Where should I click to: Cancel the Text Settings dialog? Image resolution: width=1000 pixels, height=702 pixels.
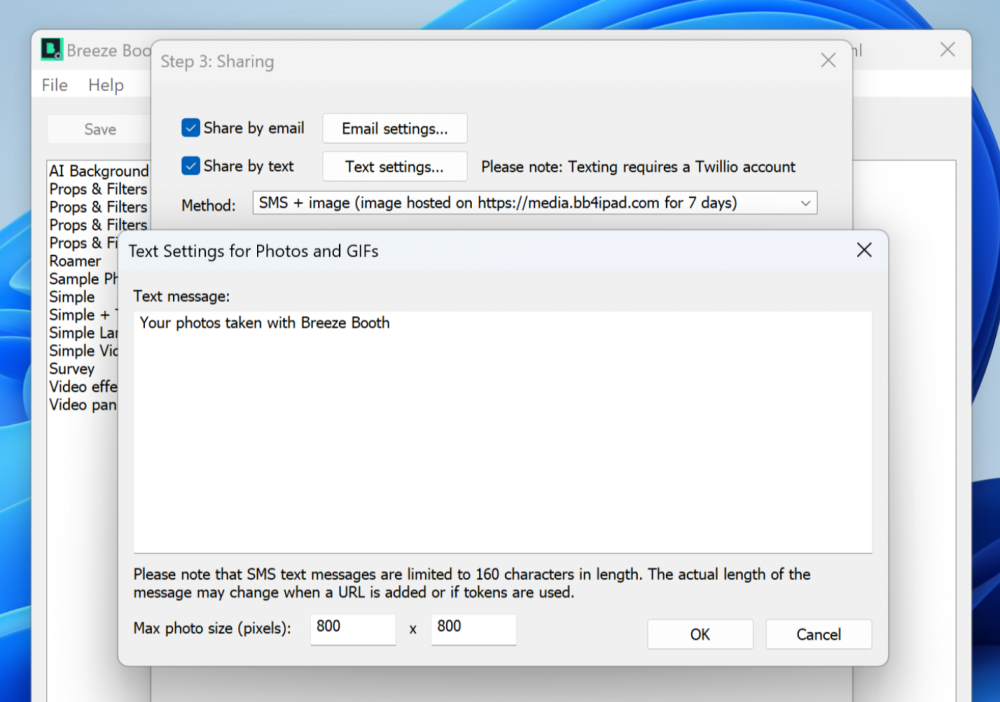[x=818, y=634]
